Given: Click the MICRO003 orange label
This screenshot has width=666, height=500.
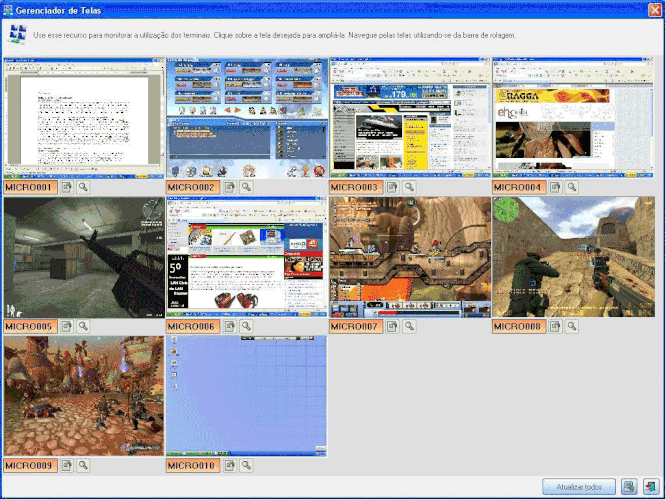Looking at the screenshot, I should coord(356,187).
